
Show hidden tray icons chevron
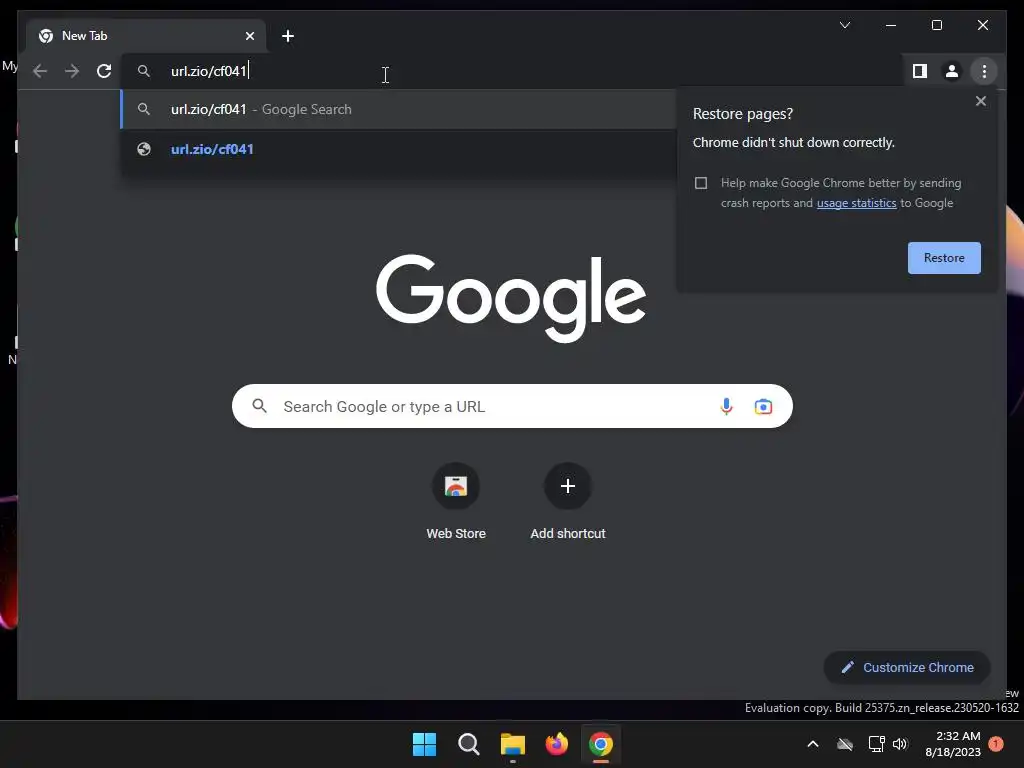[813, 744]
